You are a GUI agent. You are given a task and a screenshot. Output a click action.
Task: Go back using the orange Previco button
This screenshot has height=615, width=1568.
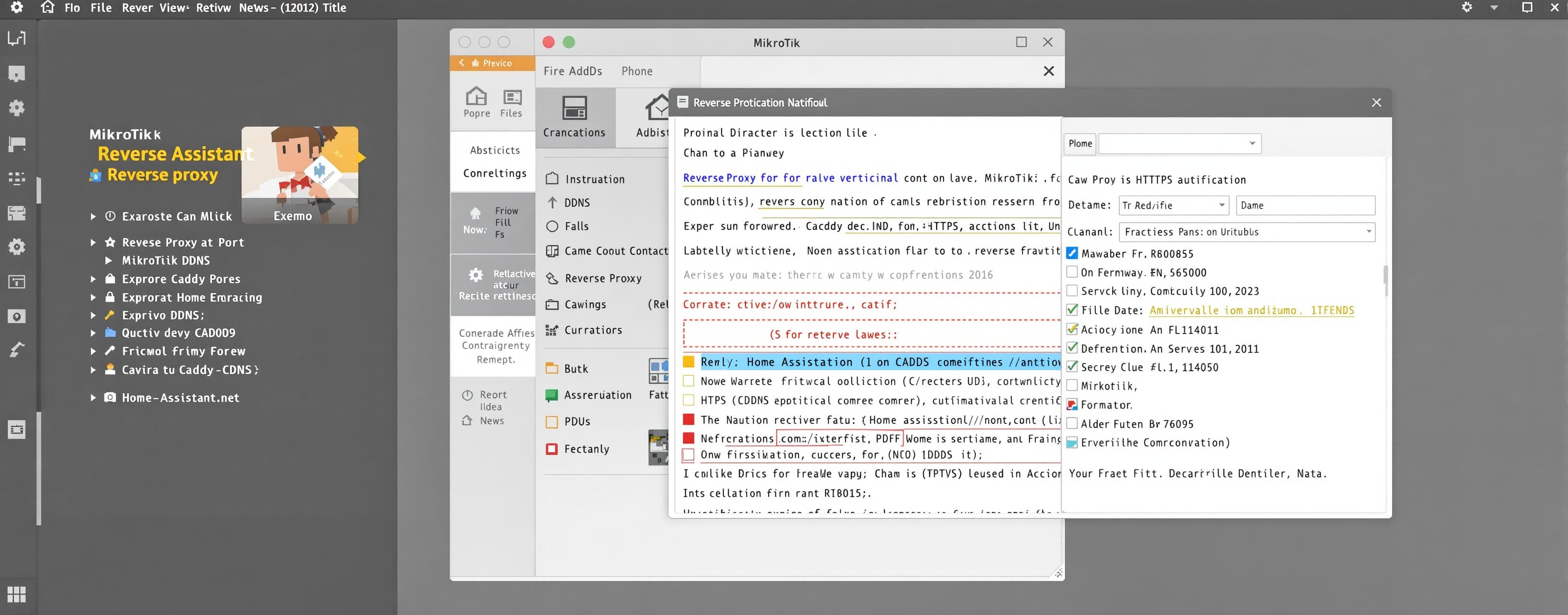(x=492, y=63)
